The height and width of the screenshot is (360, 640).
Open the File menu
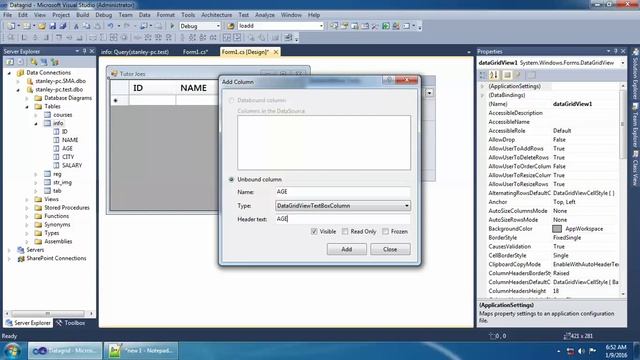[8, 15]
